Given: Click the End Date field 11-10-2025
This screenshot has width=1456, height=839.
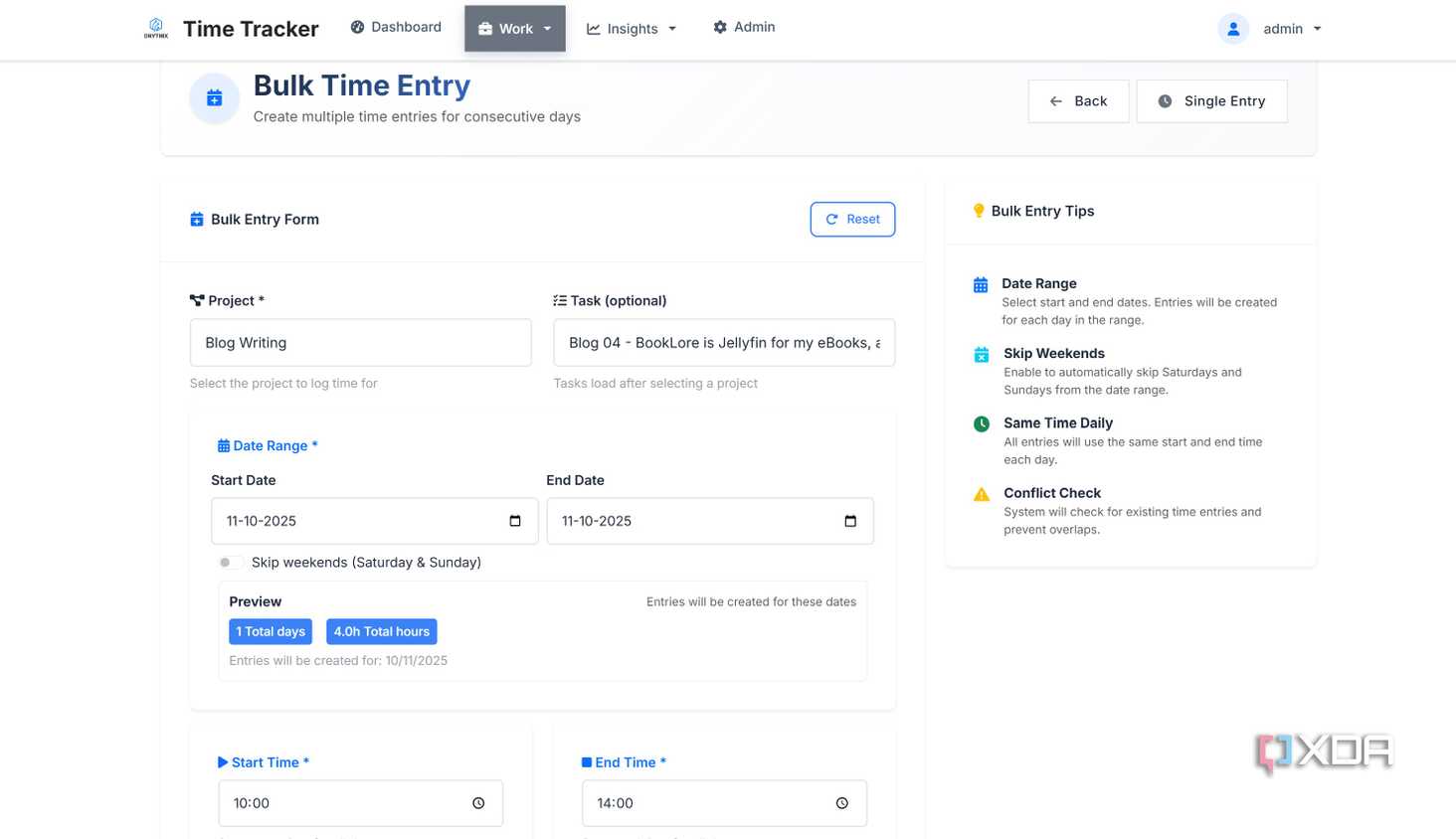Looking at the screenshot, I should pos(710,521).
